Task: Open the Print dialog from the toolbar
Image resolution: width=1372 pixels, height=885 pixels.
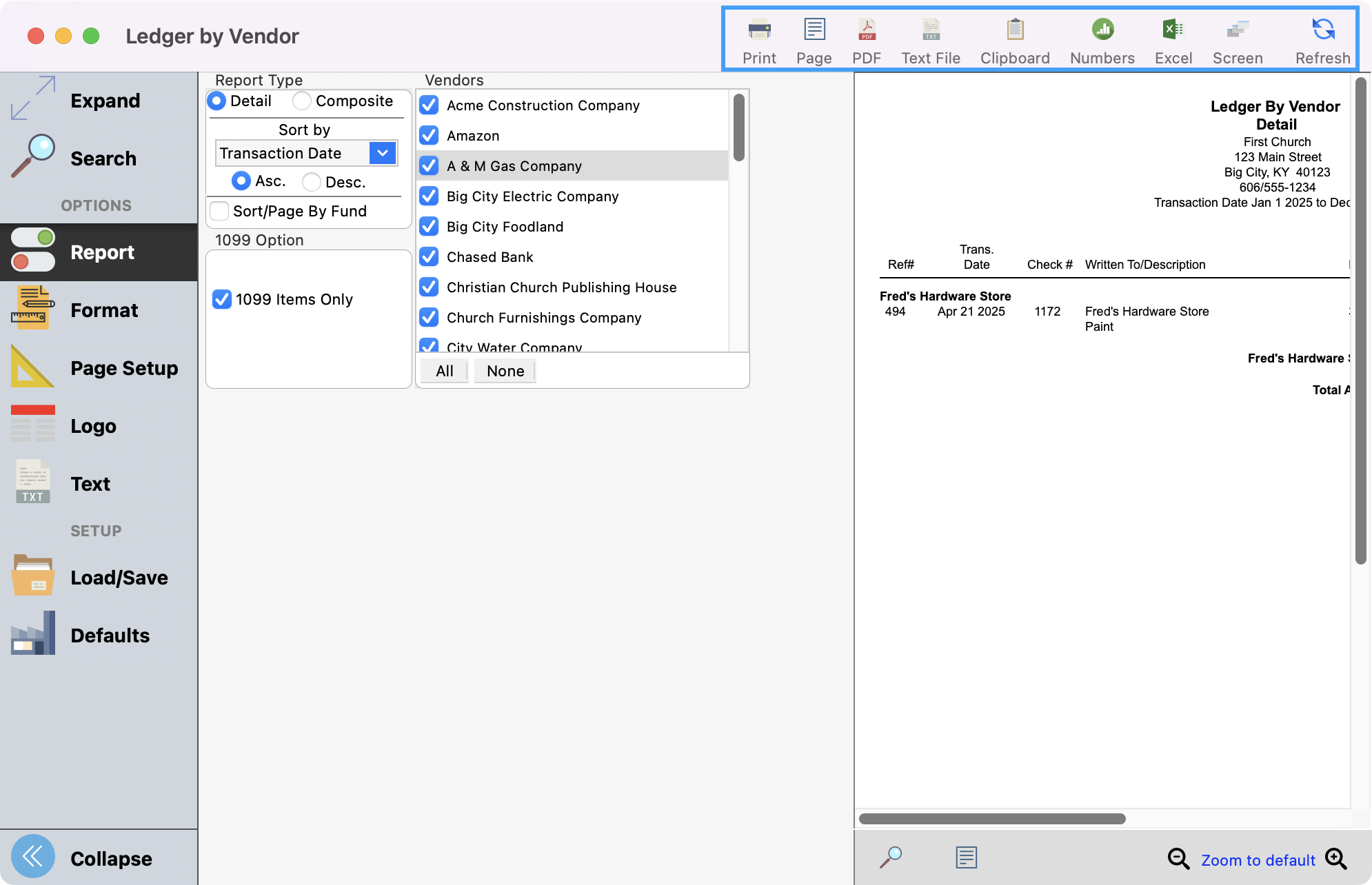Action: 758,38
